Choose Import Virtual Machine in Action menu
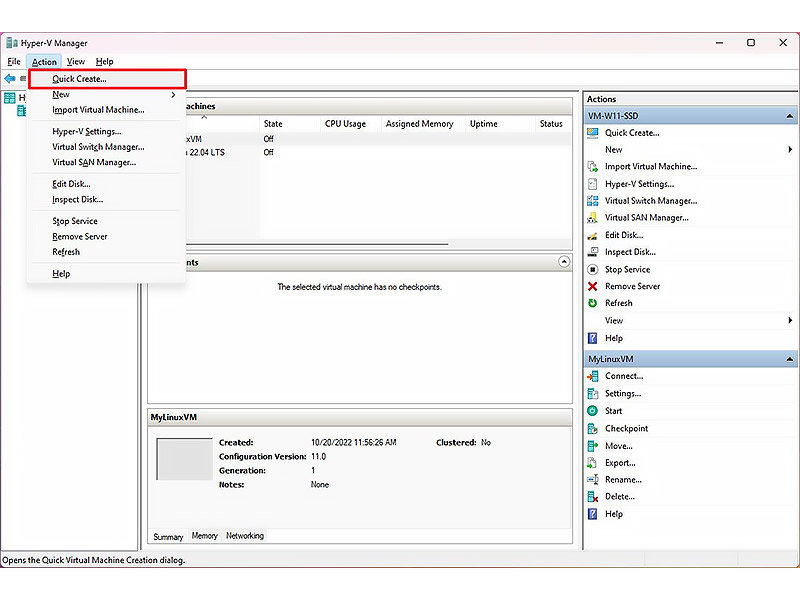 (106, 110)
